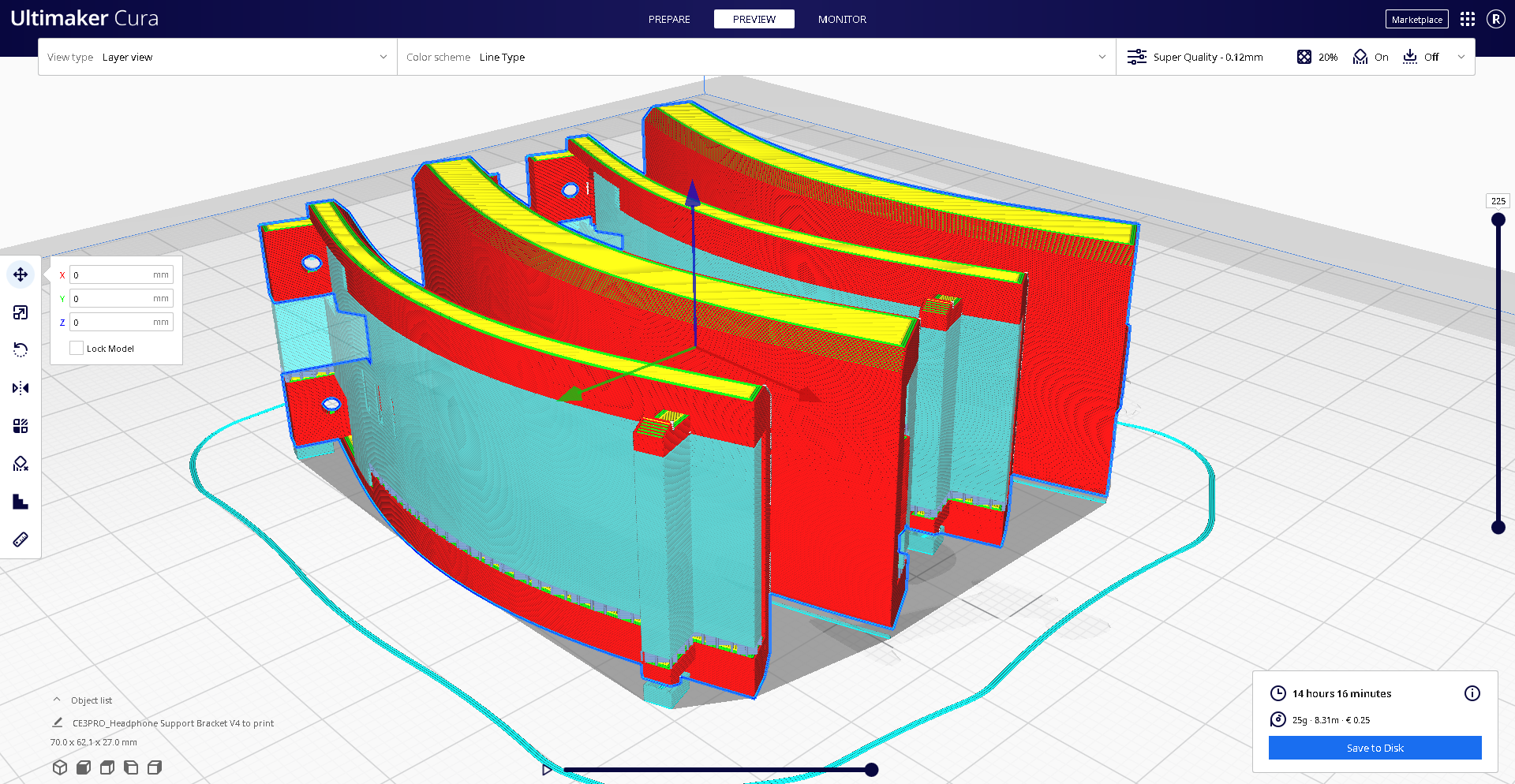Click the print time info icon
Image resolution: width=1515 pixels, height=784 pixels.
(1472, 693)
